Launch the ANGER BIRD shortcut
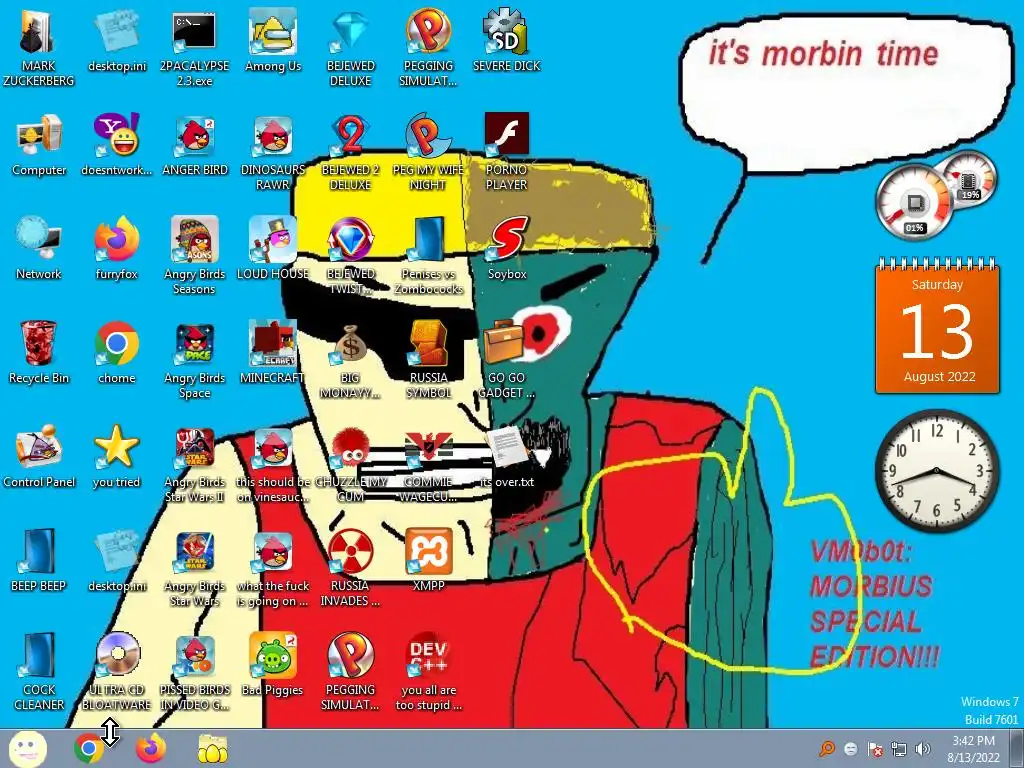Image resolution: width=1024 pixels, height=768 pixels. point(195,136)
